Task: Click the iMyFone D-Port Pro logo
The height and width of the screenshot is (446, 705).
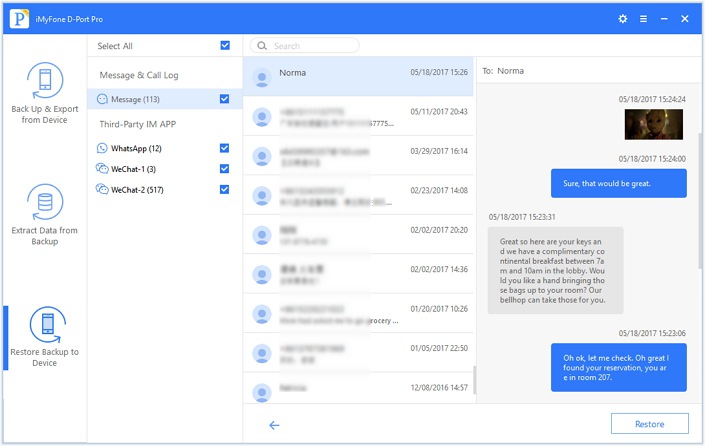Action: click(x=19, y=19)
